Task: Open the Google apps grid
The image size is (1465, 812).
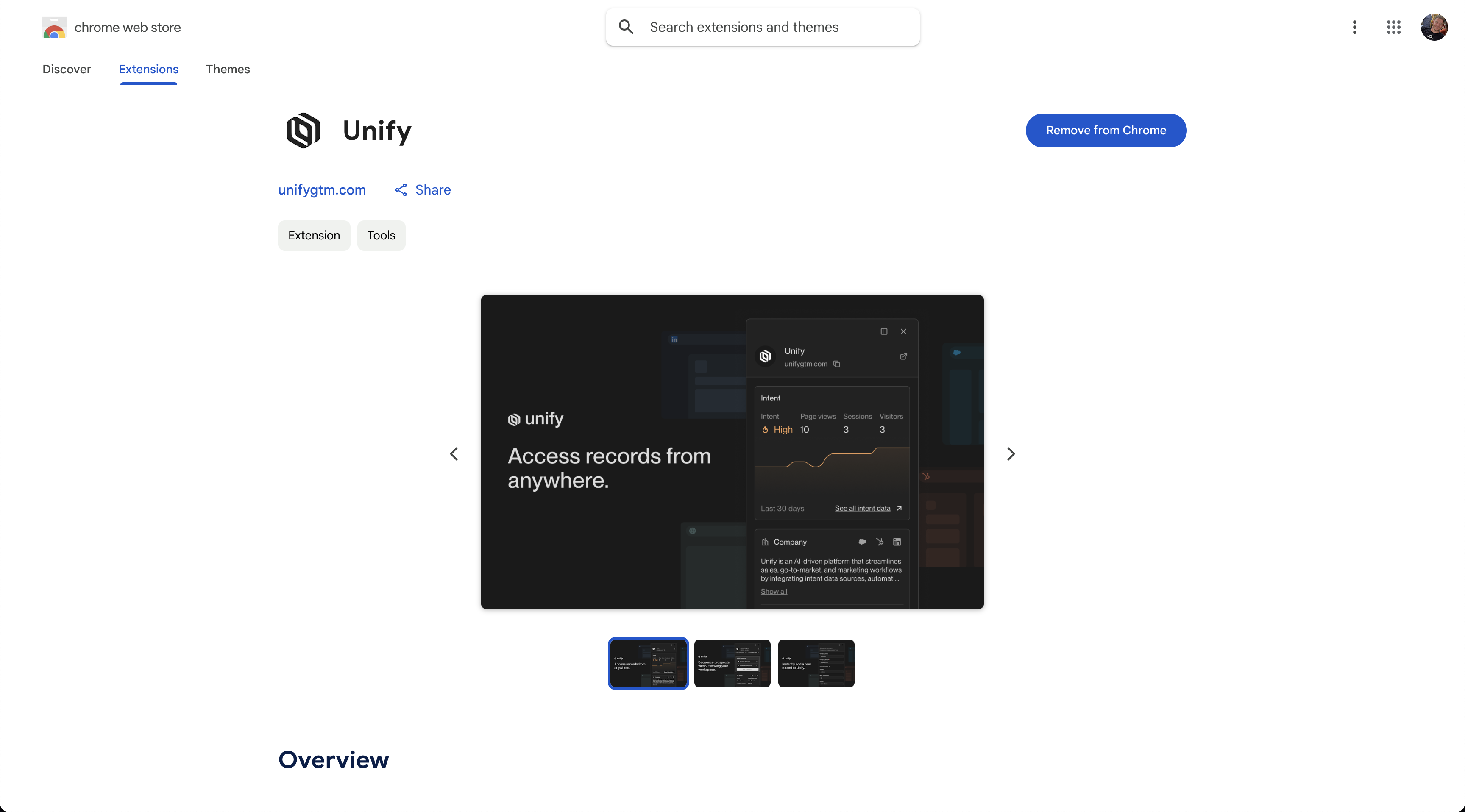Action: [1393, 27]
